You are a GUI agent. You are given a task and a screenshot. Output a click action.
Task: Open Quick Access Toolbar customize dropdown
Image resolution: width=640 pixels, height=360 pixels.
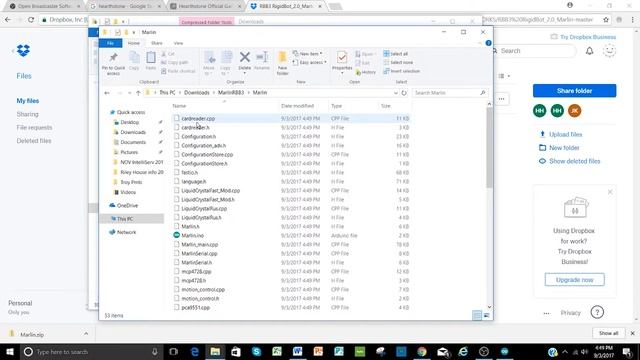(133, 32)
